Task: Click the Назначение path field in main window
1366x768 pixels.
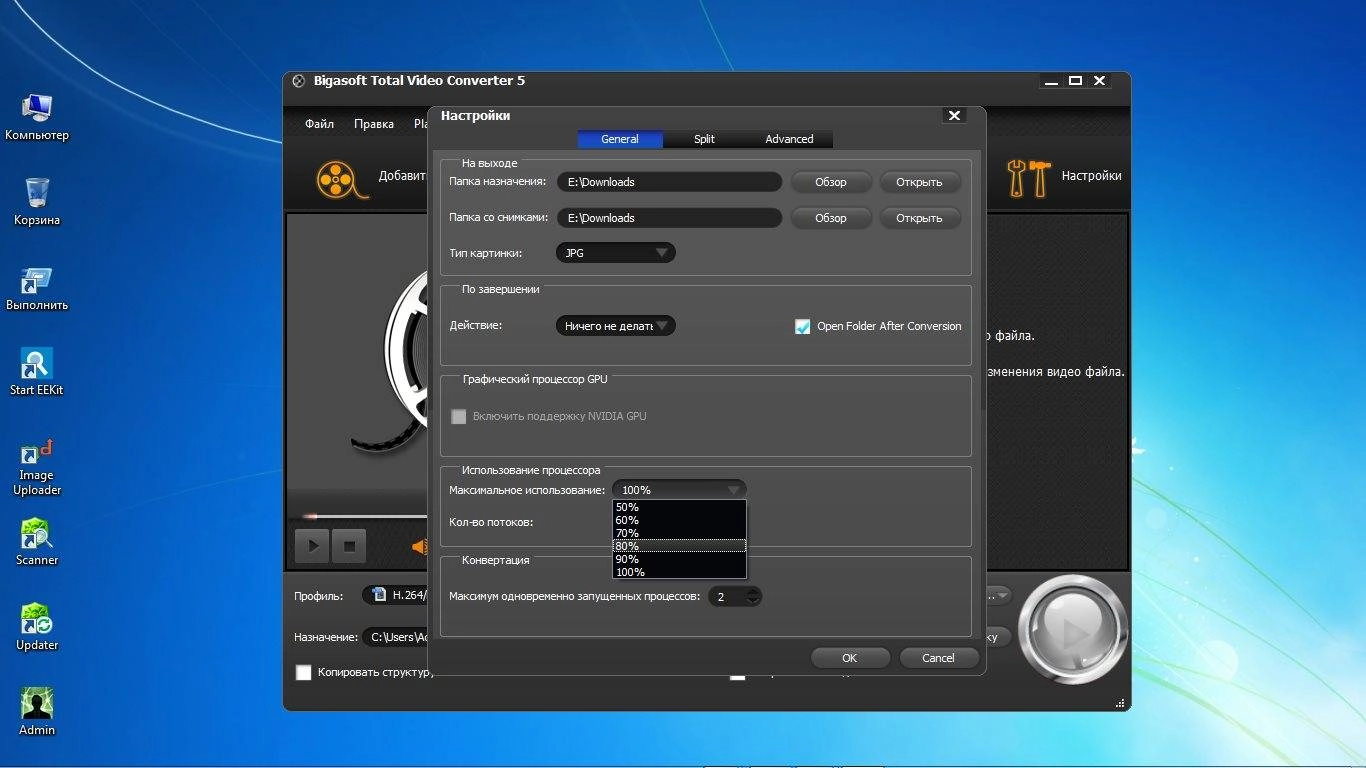Action: [x=396, y=637]
